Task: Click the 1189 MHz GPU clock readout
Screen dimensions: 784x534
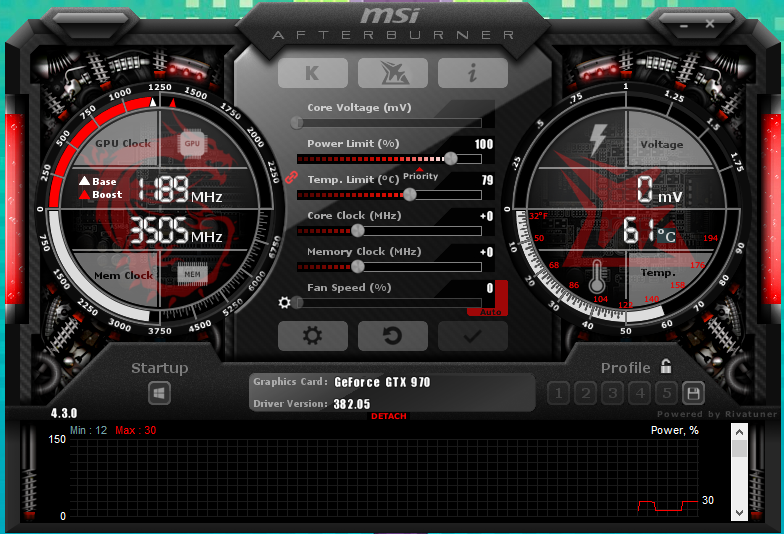Action: (179, 190)
